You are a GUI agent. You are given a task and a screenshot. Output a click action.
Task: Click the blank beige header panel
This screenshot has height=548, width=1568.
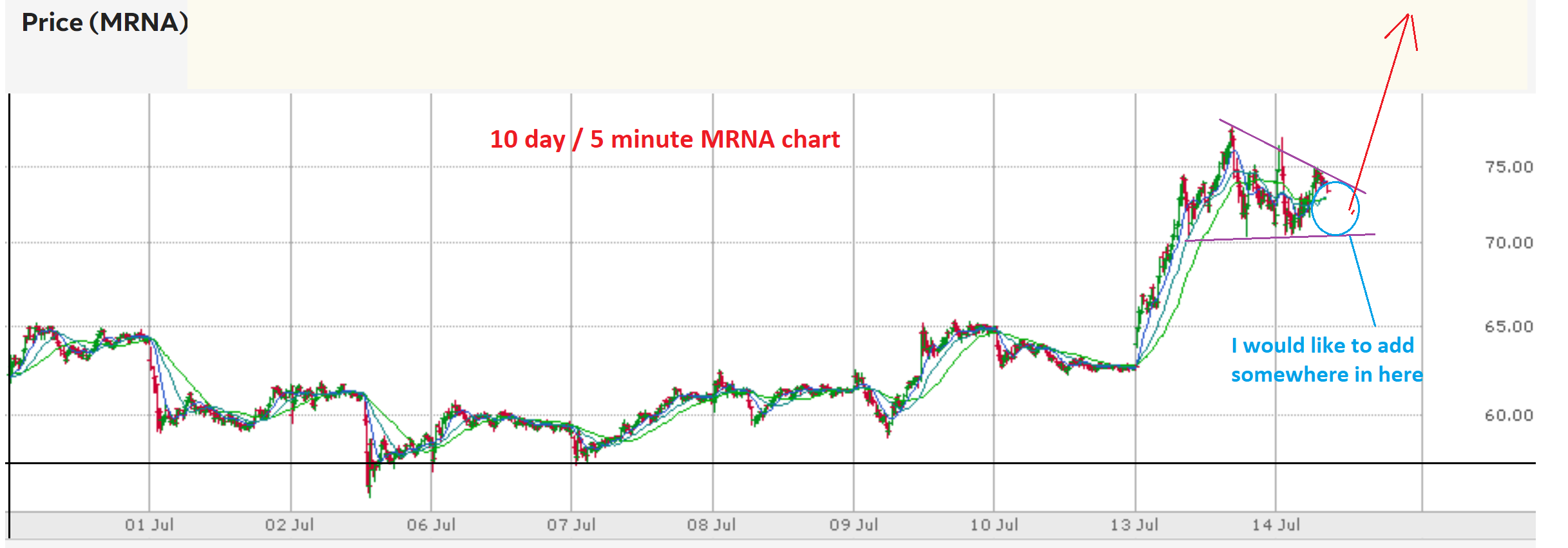point(857,44)
